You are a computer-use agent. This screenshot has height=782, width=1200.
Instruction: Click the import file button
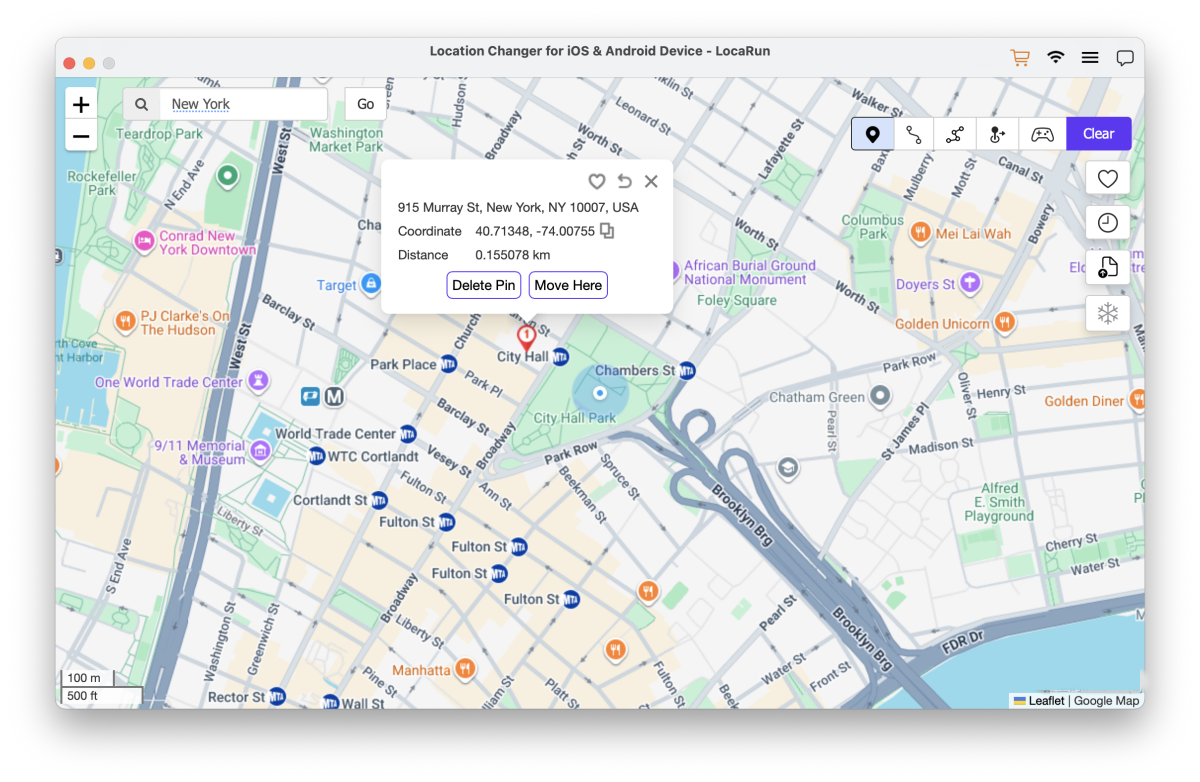(x=1107, y=267)
